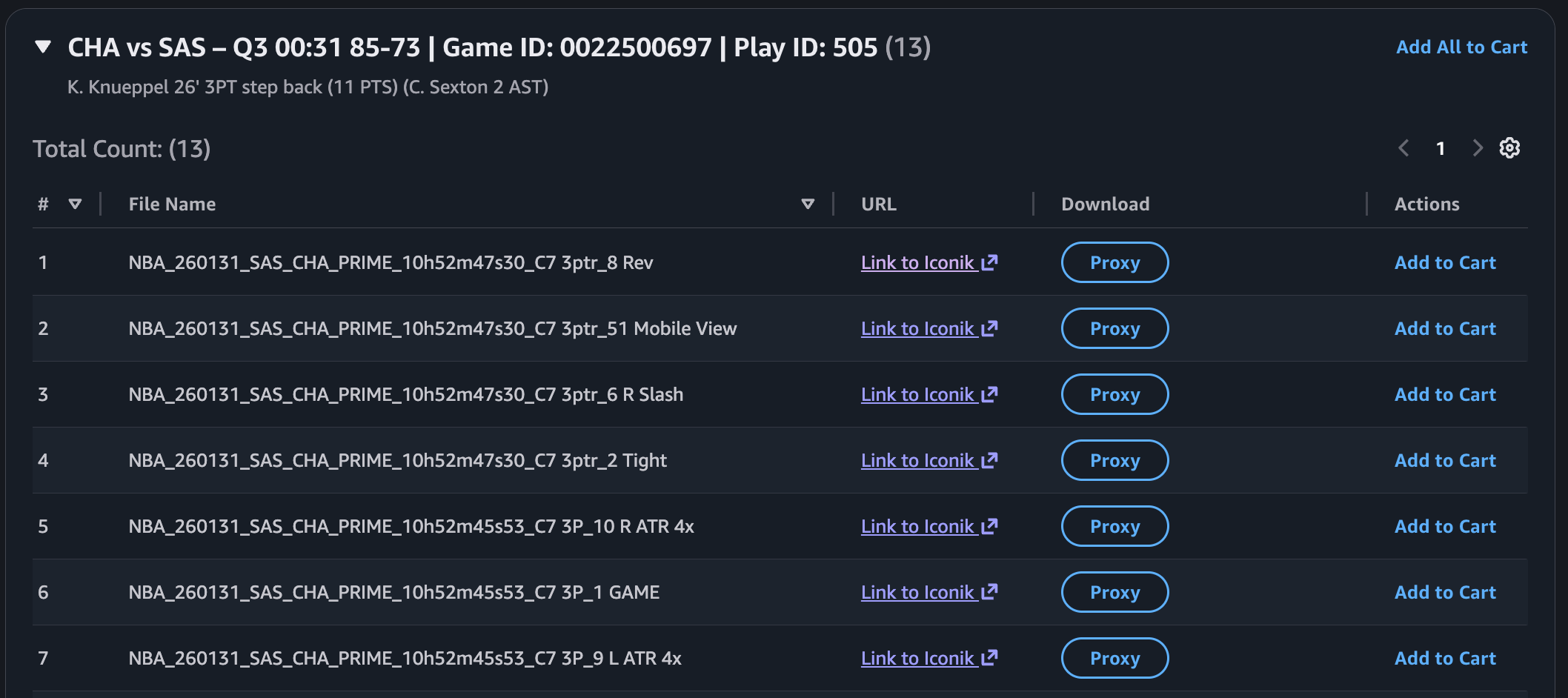
Task: Click the external link icon on row 7
Action: coord(989,657)
